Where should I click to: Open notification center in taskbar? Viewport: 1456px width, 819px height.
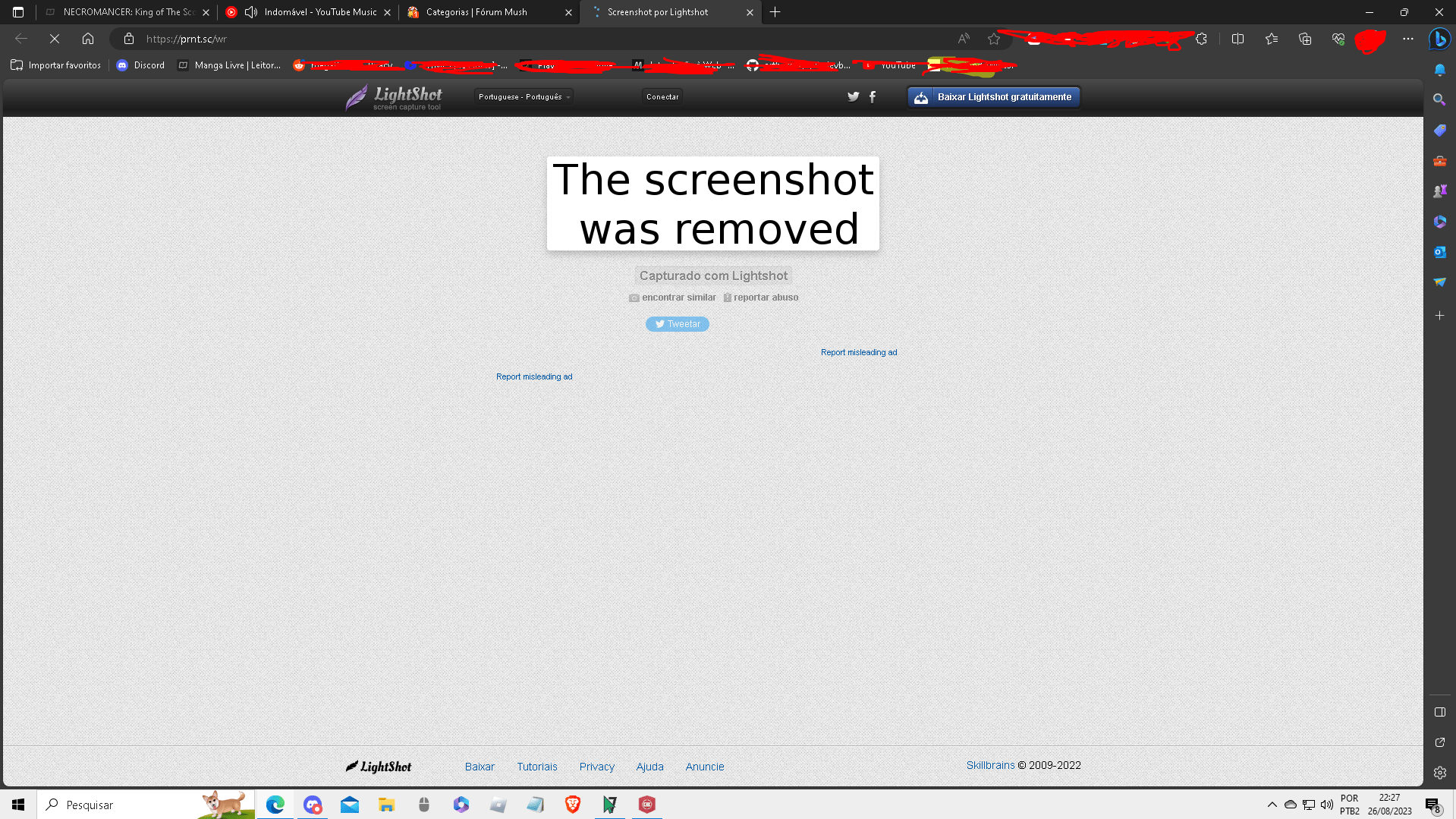[1432, 805]
